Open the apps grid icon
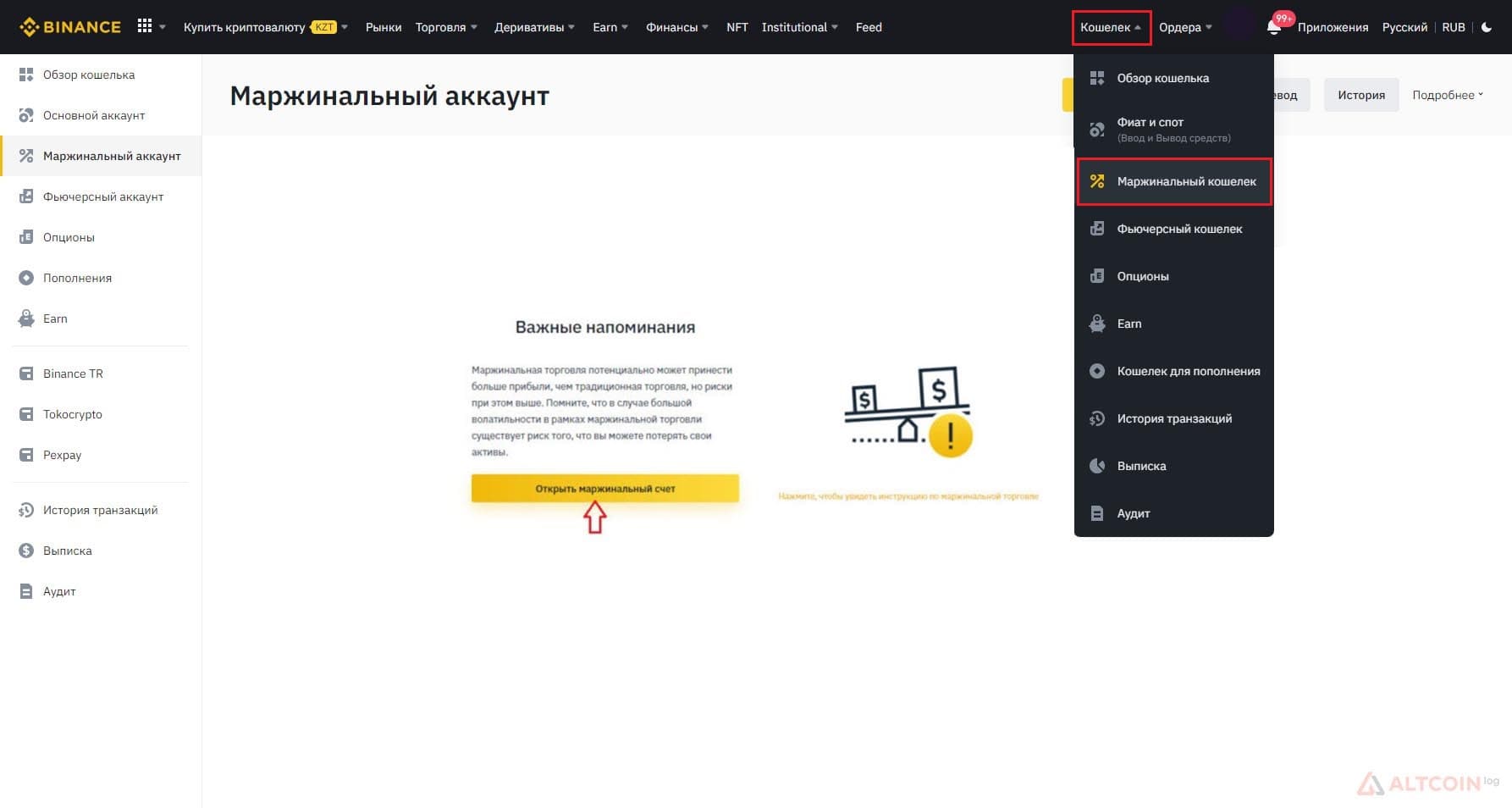This screenshot has height=808, width=1512. point(145,26)
